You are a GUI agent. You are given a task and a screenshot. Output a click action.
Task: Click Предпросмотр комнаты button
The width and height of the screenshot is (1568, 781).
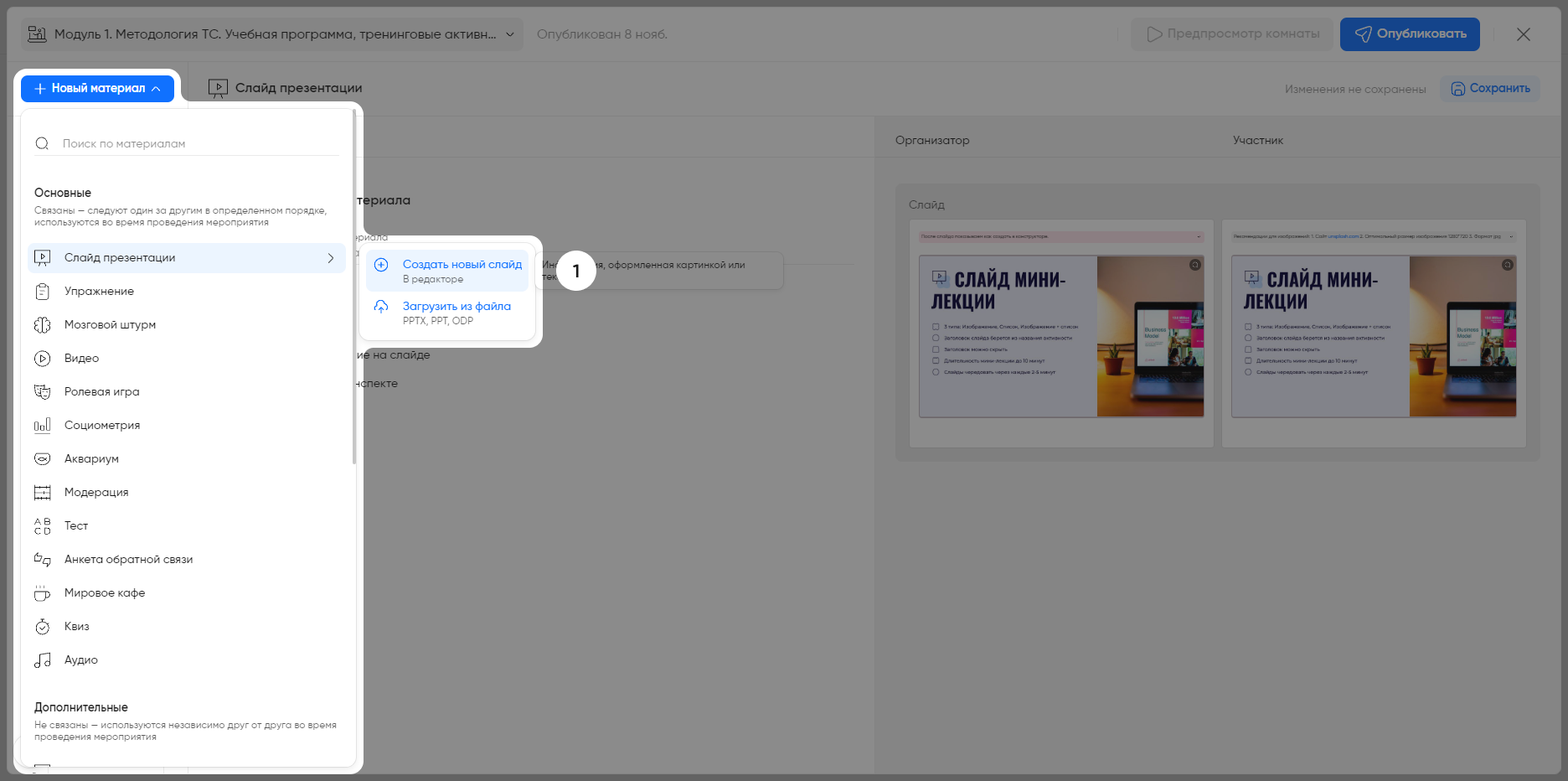coord(1232,34)
